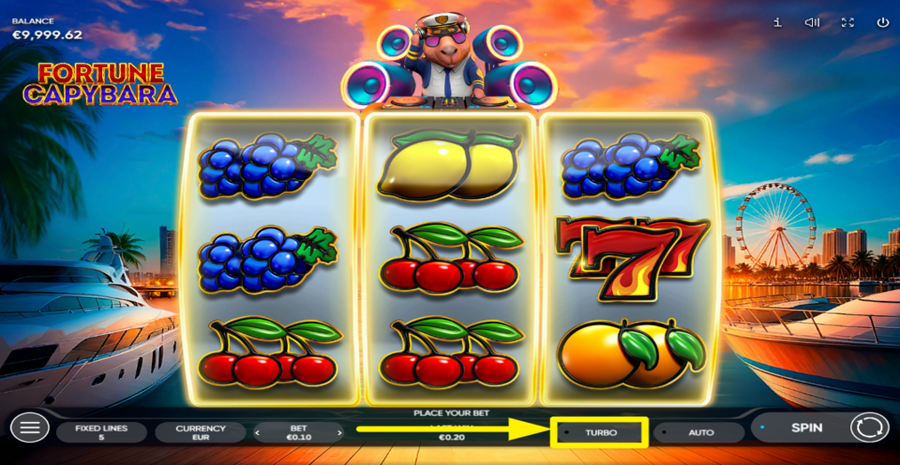
Task: Click the lemon symbol on the middle reel
Action: pyautogui.click(x=449, y=165)
